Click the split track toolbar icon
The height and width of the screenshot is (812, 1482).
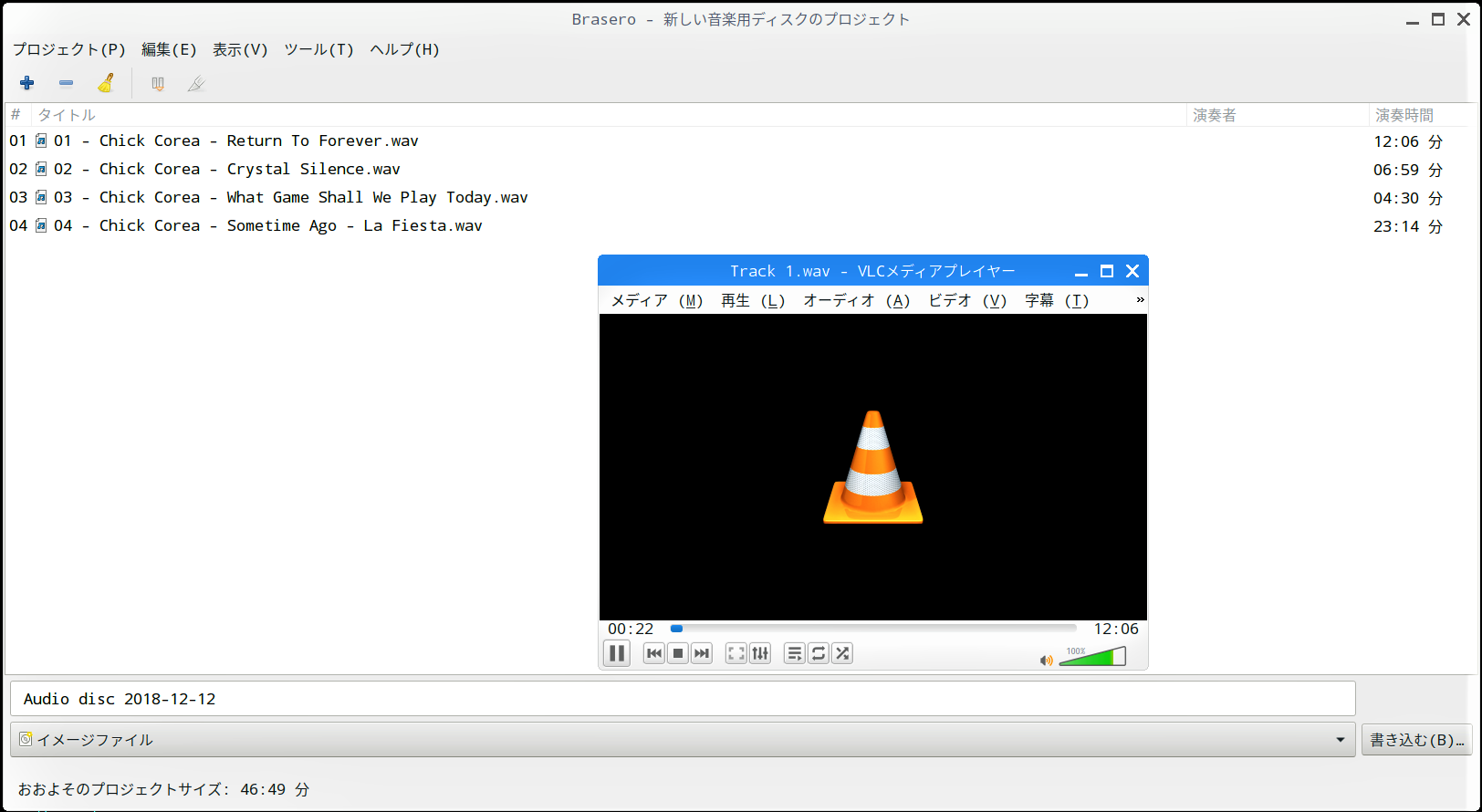click(x=196, y=84)
